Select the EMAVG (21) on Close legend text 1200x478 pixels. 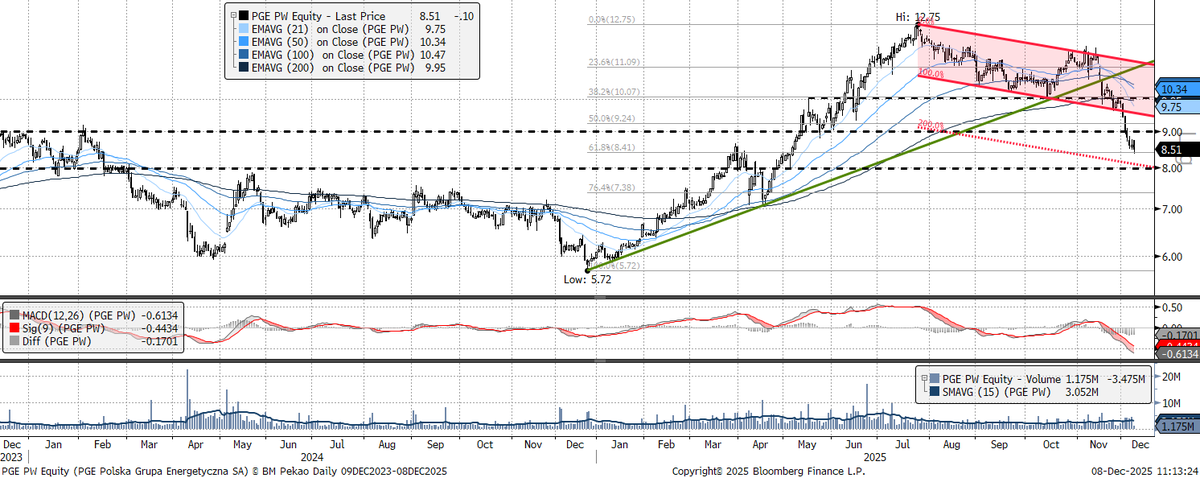coord(332,29)
